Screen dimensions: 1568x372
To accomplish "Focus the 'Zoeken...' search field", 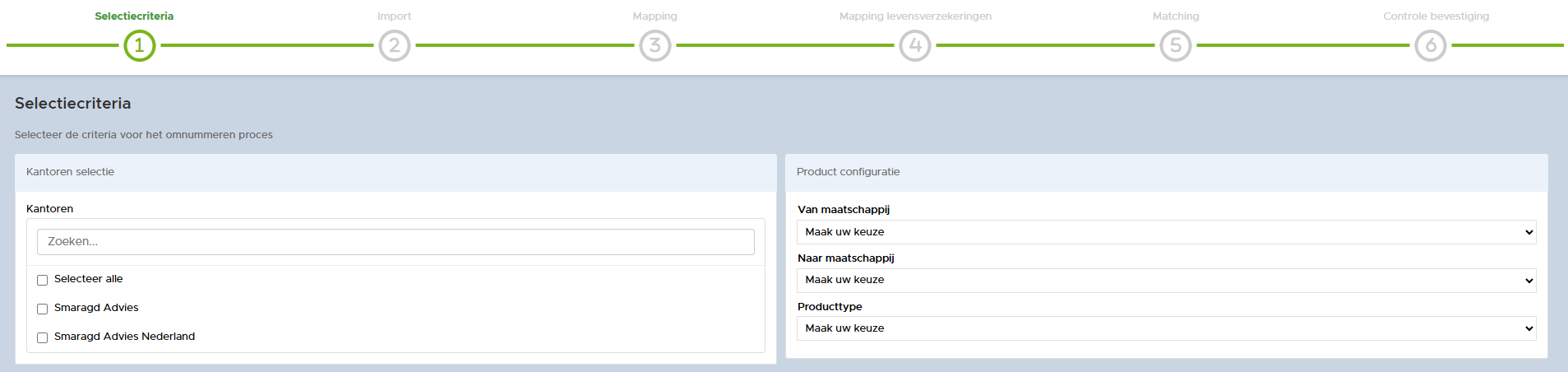I will point(395,242).
